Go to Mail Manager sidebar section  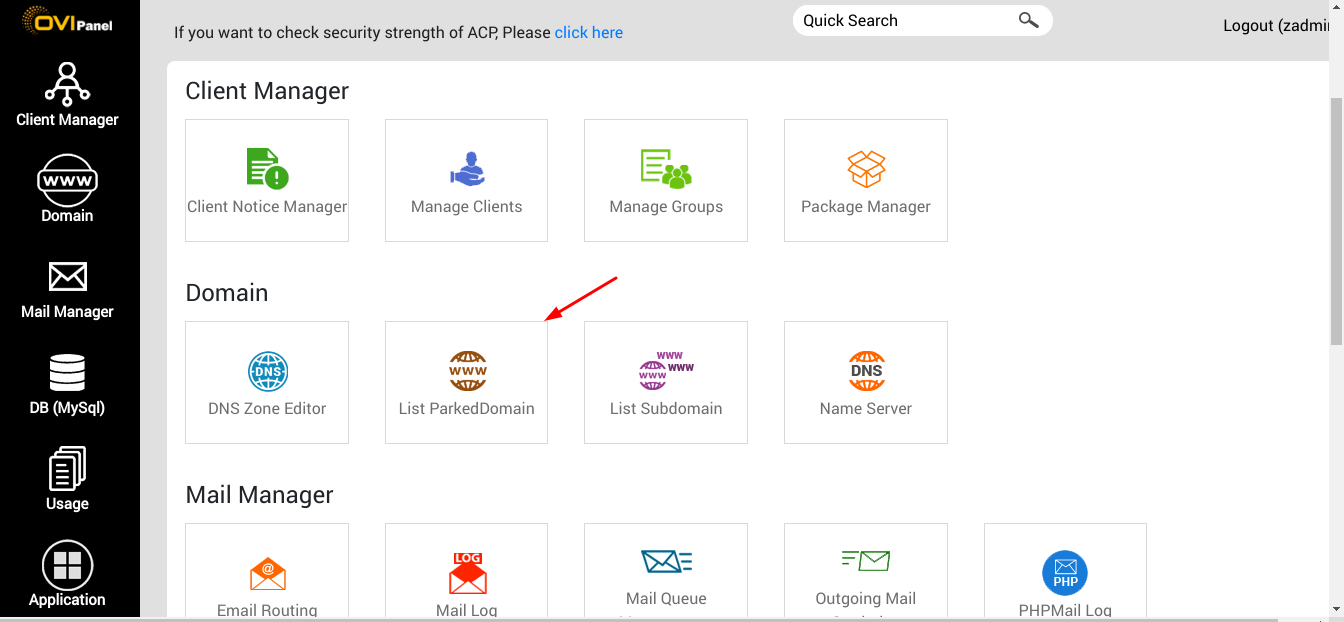[x=67, y=290]
